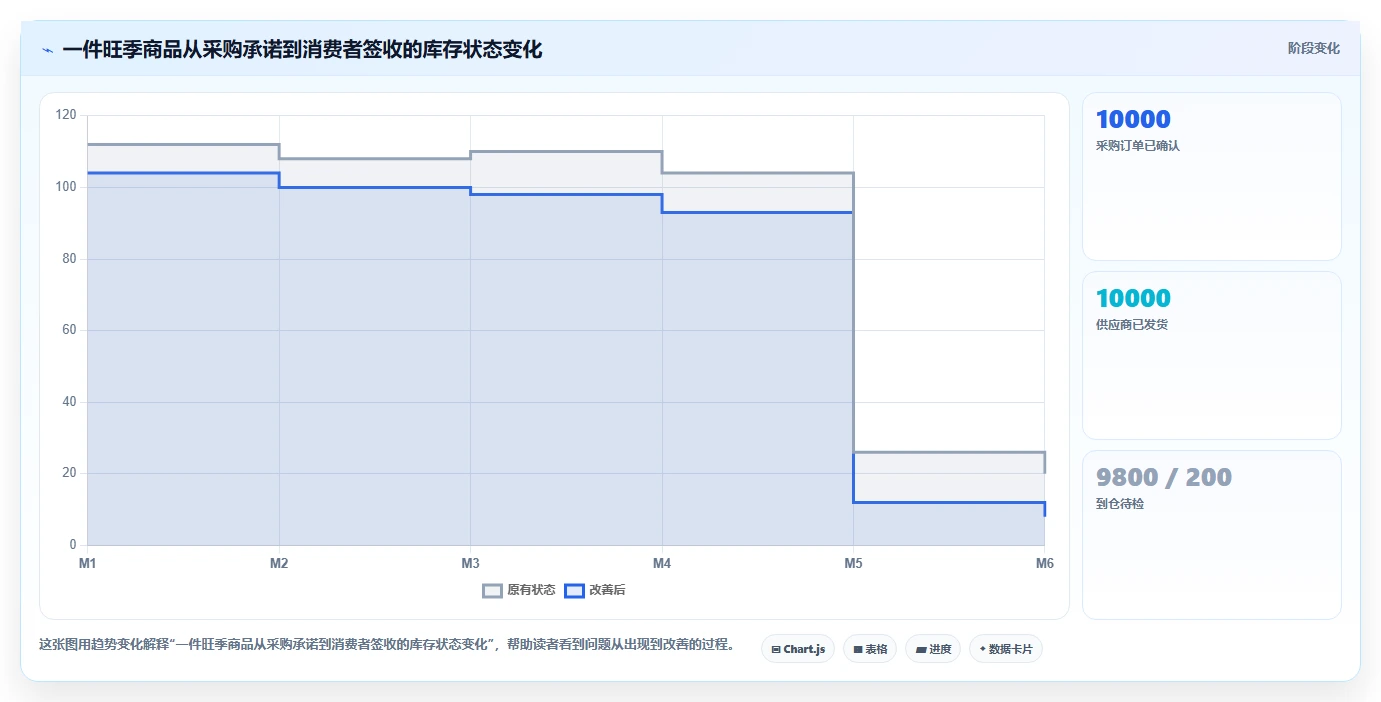Select the 供应商已发货 card
The height and width of the screenshot is (702, 1381).
[1212, 355]
